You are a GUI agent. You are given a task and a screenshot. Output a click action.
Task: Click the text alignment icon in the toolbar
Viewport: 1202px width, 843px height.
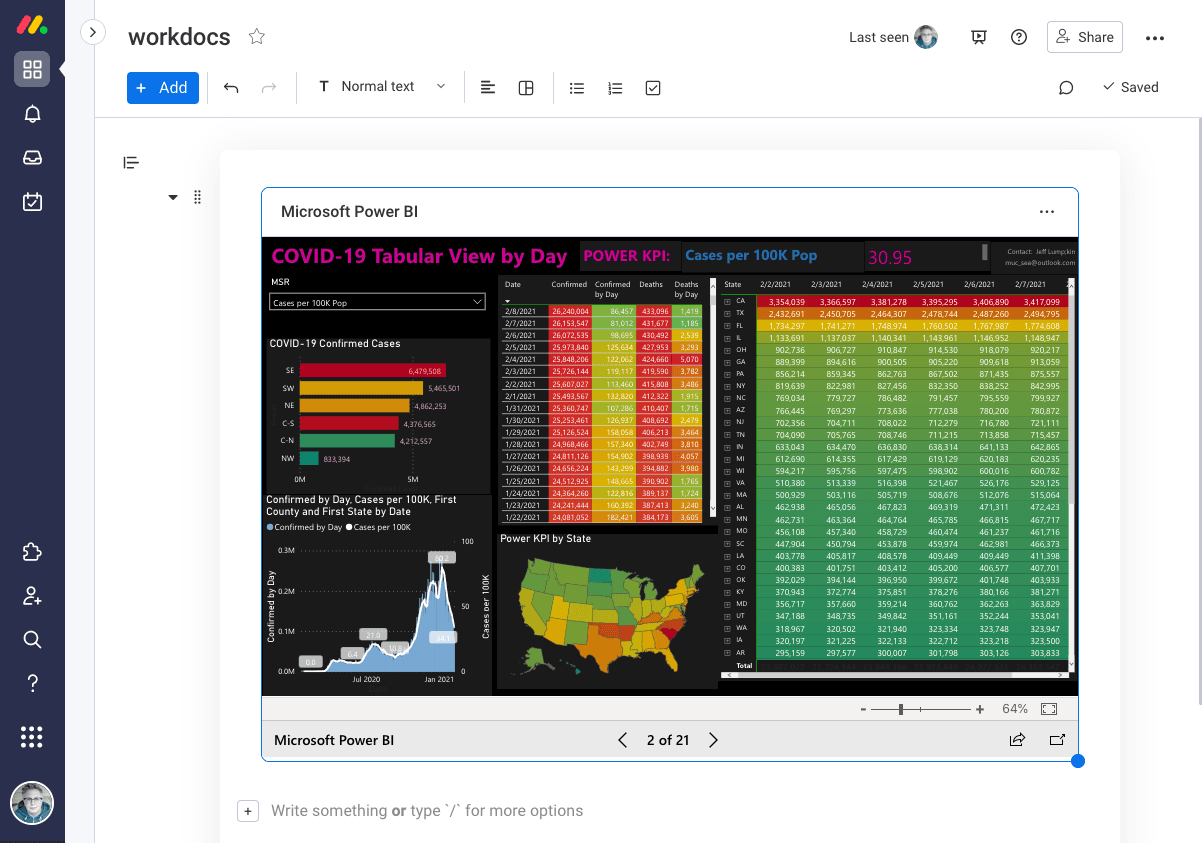(x=487, y=88)
